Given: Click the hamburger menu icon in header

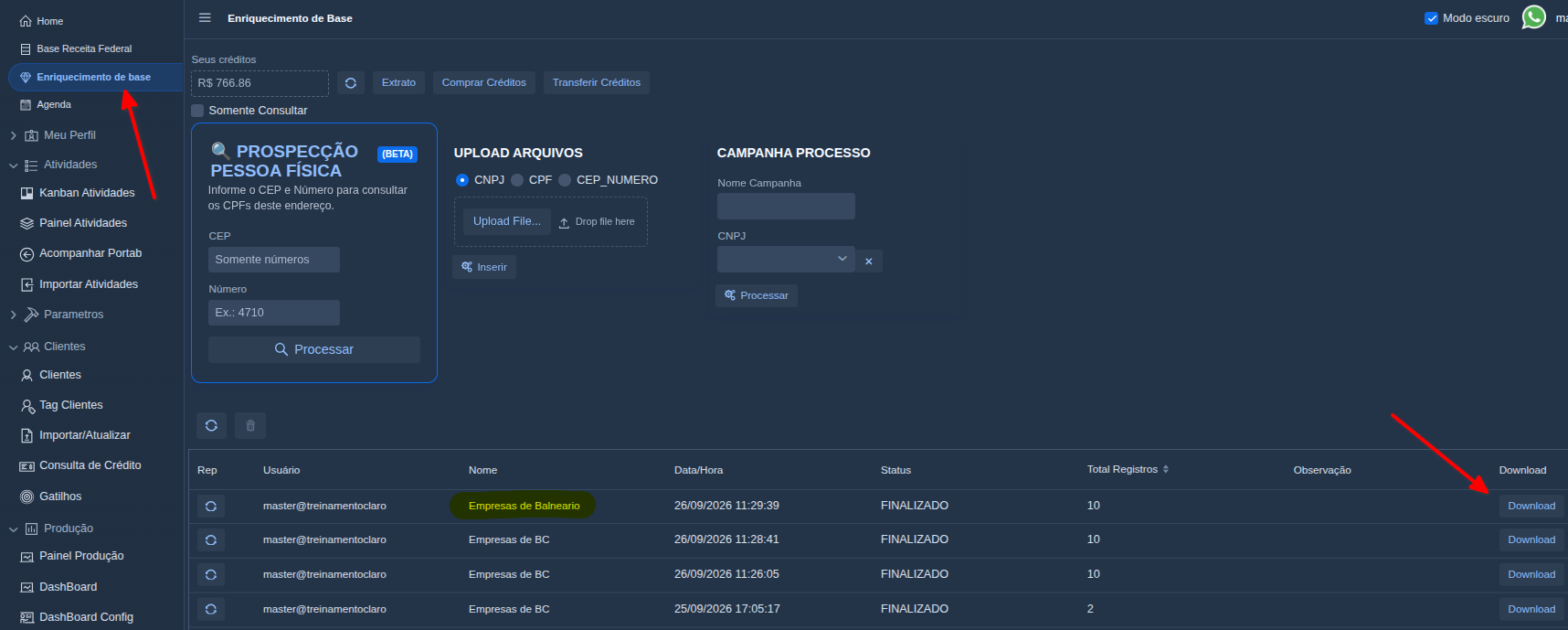Looking at the screenshot, I should tap(205, 18).
